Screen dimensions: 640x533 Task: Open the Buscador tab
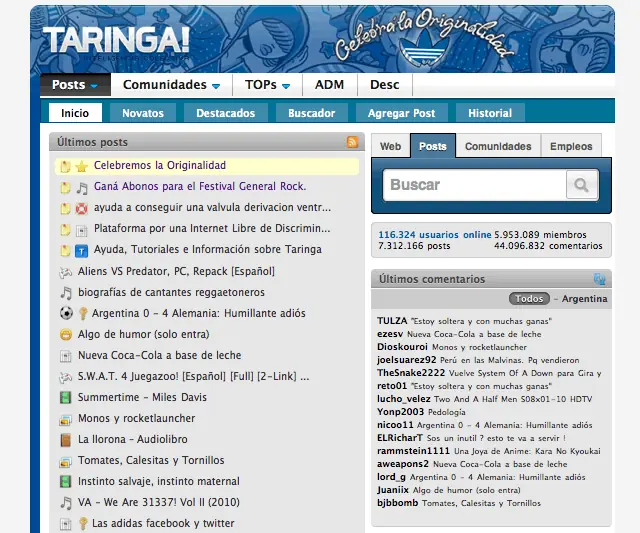(311, 113)
